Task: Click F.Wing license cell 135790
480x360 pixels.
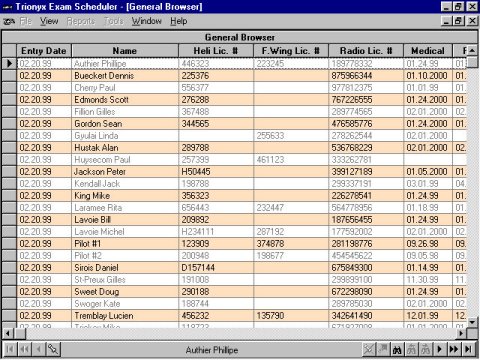Action: point(291,316)
